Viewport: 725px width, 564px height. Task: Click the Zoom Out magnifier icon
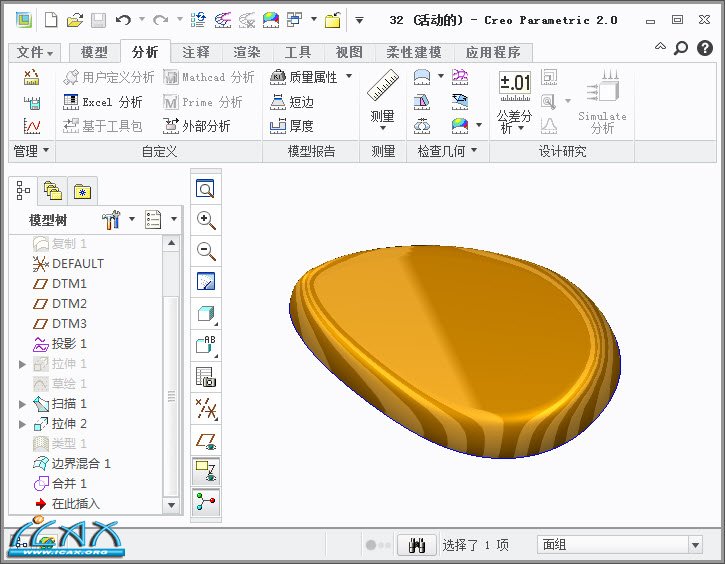tap(206, 251)
